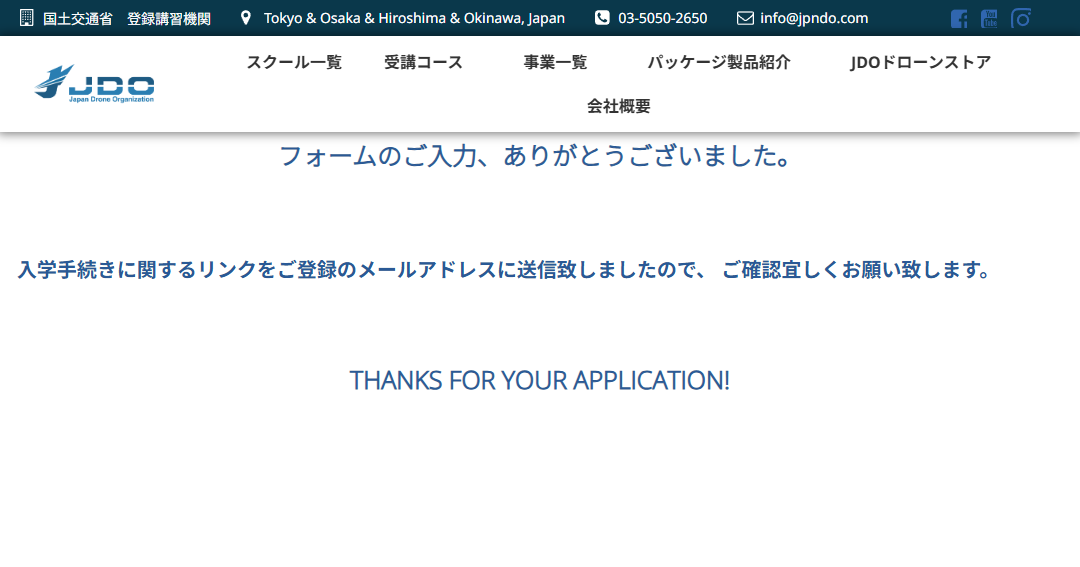Open パッケージ製品紹介 from the navigation
Image resolution: width=1080 pixels, height=567 pixels.
[x=718, y=62]
